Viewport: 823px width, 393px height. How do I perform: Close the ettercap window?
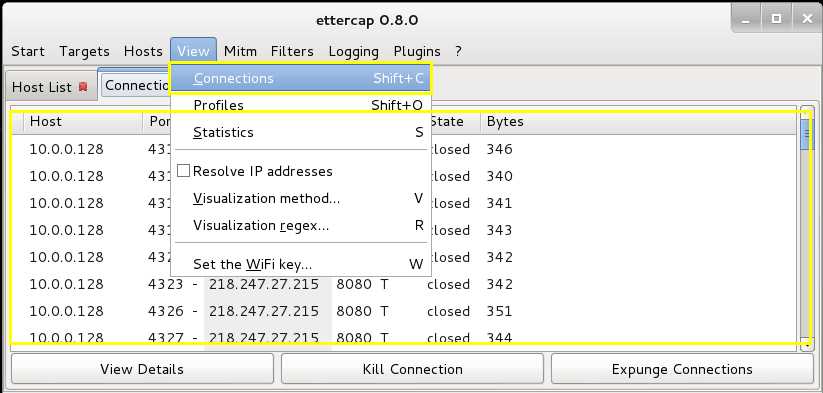click(x=807, y=19)
